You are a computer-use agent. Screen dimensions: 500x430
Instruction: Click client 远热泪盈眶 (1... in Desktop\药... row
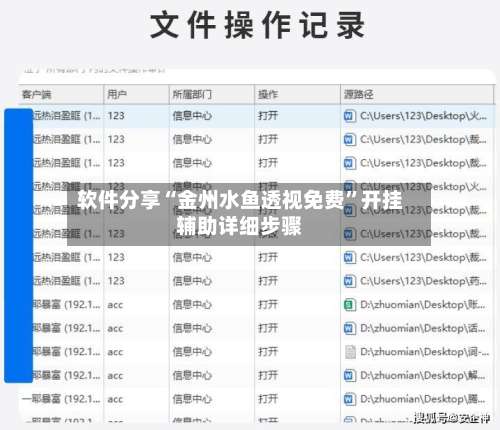click(x=66, y=281)
